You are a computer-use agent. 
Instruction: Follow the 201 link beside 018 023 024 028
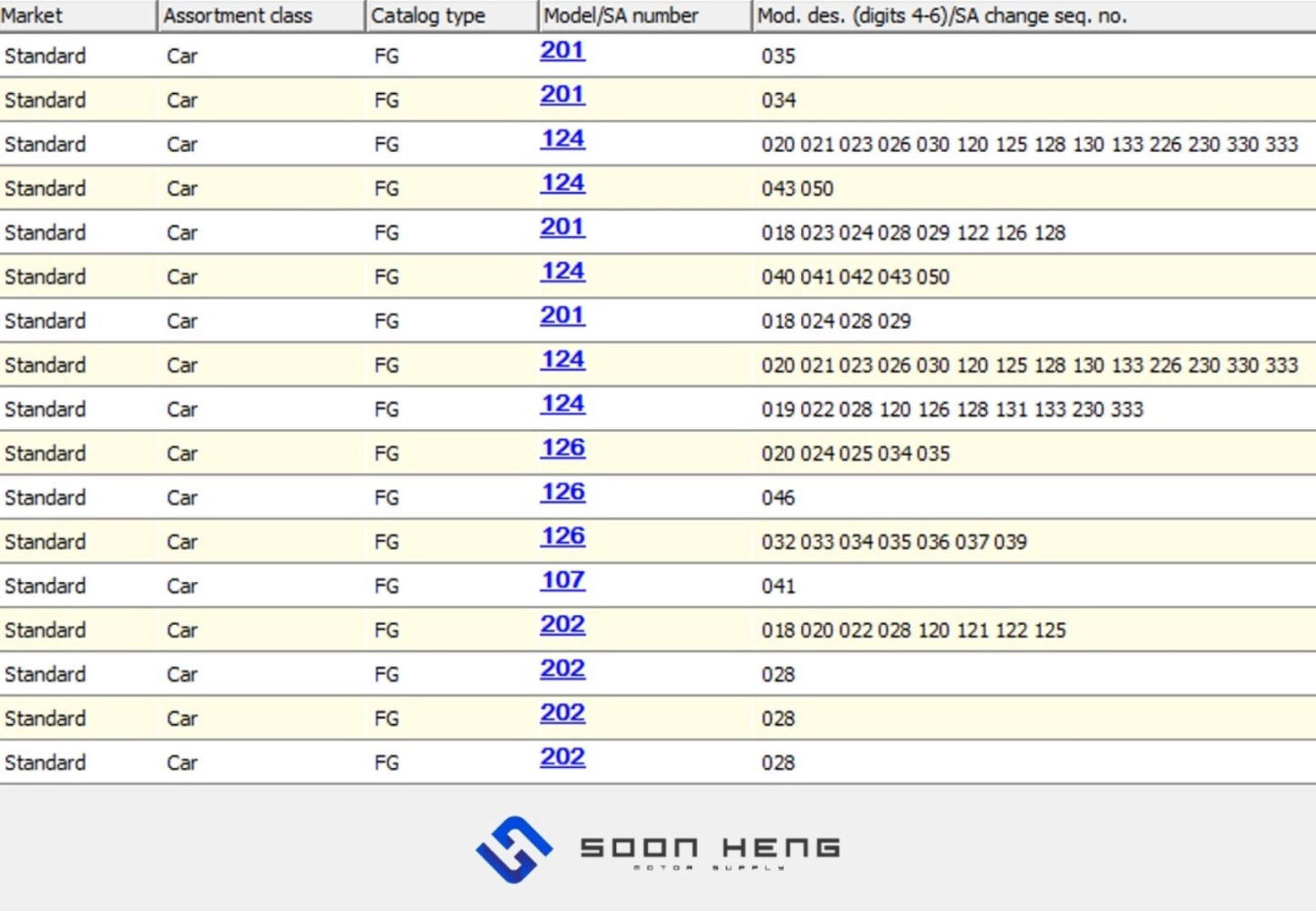pos(562,227)
